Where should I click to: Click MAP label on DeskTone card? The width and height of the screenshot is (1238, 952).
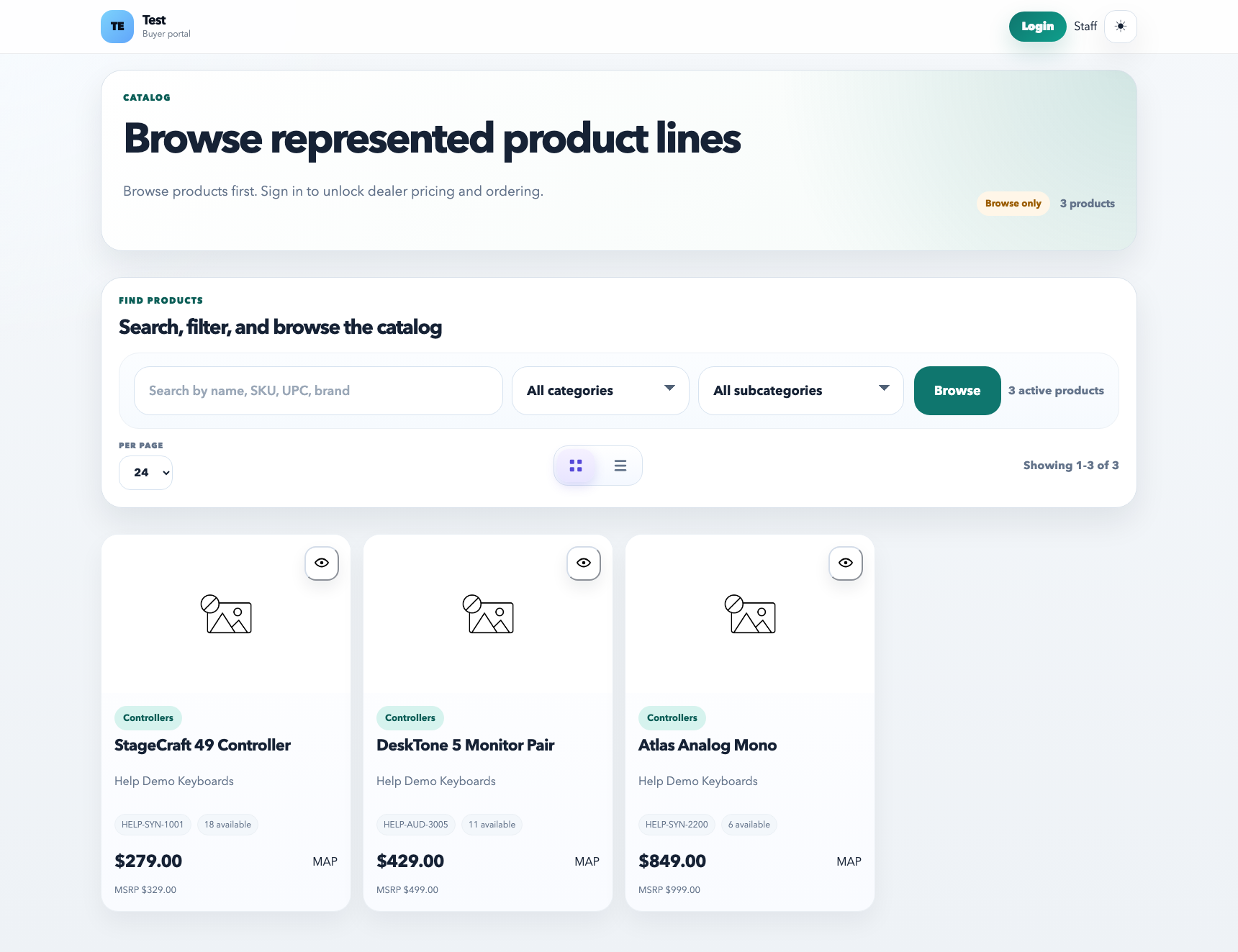pyautogui.click(x=587, y=861)
